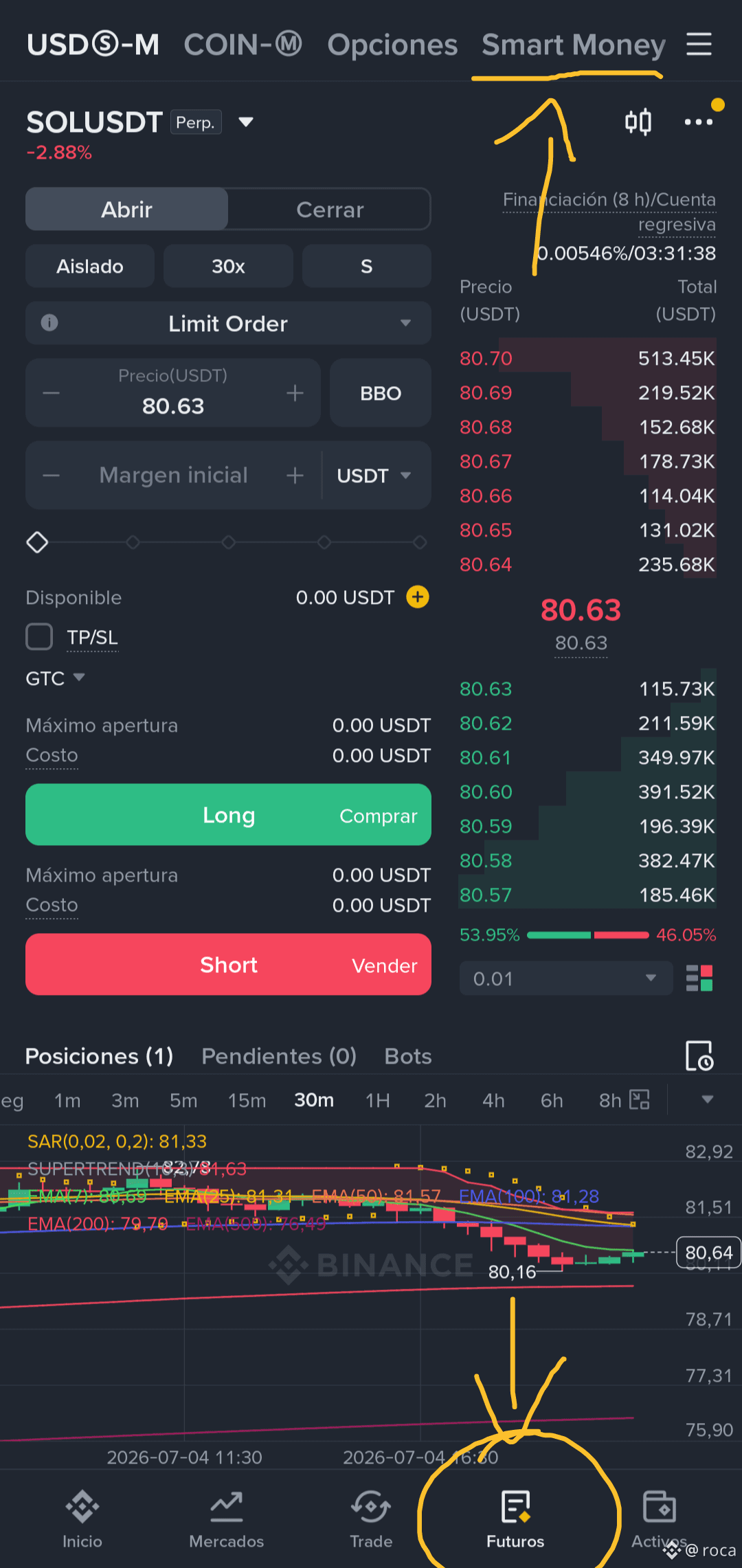Tap the green Long Comprar button
742x1568 pixels.
(x=228, y=815)
